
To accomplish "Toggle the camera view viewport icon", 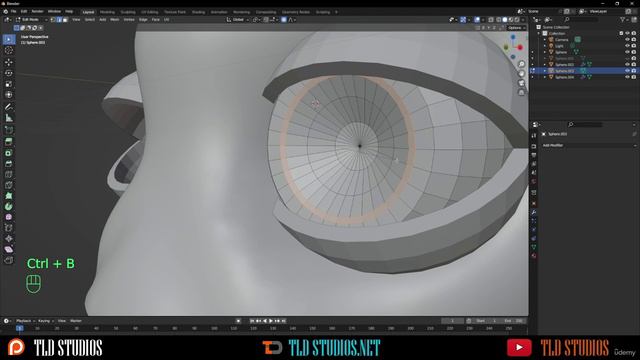I will point(521,83).
